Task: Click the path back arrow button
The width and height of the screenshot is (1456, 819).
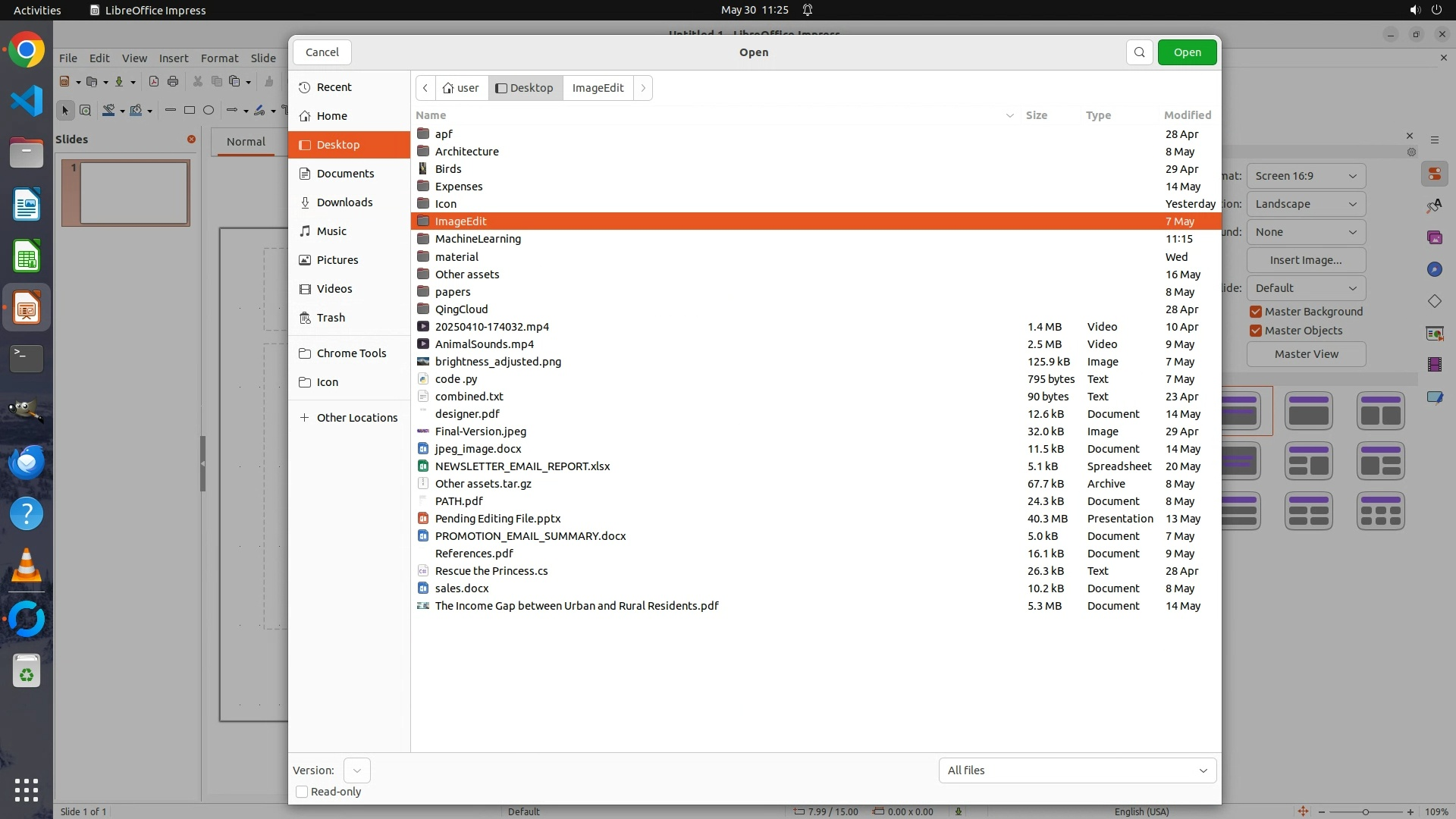Action: 425,88
